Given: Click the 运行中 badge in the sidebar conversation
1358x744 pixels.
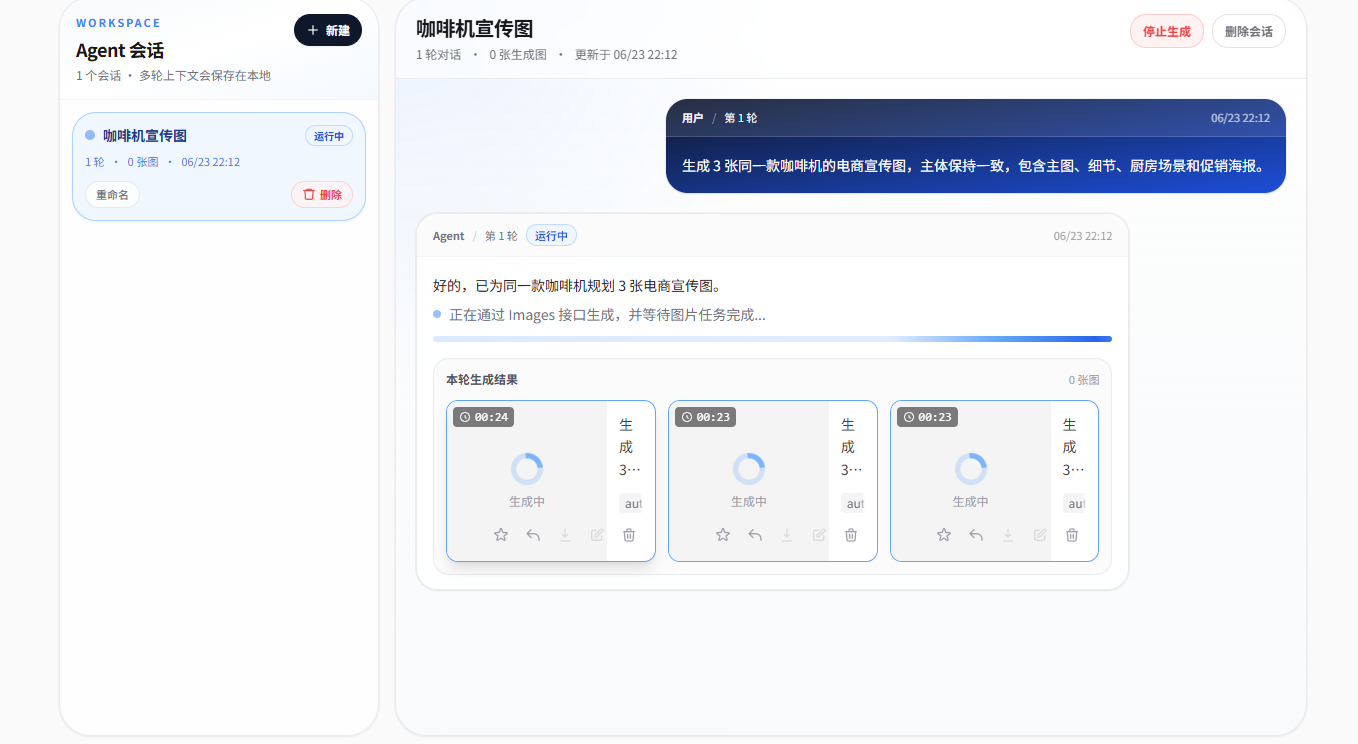Looking at the screenshot, I should point(329,136).
